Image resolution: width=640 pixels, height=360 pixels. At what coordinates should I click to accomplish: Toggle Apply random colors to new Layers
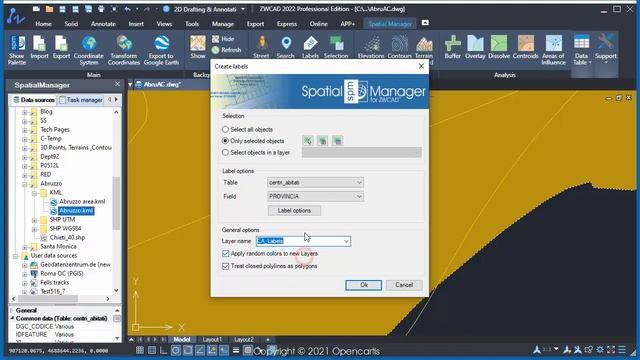pyautogui.click(x=225, y=253)
